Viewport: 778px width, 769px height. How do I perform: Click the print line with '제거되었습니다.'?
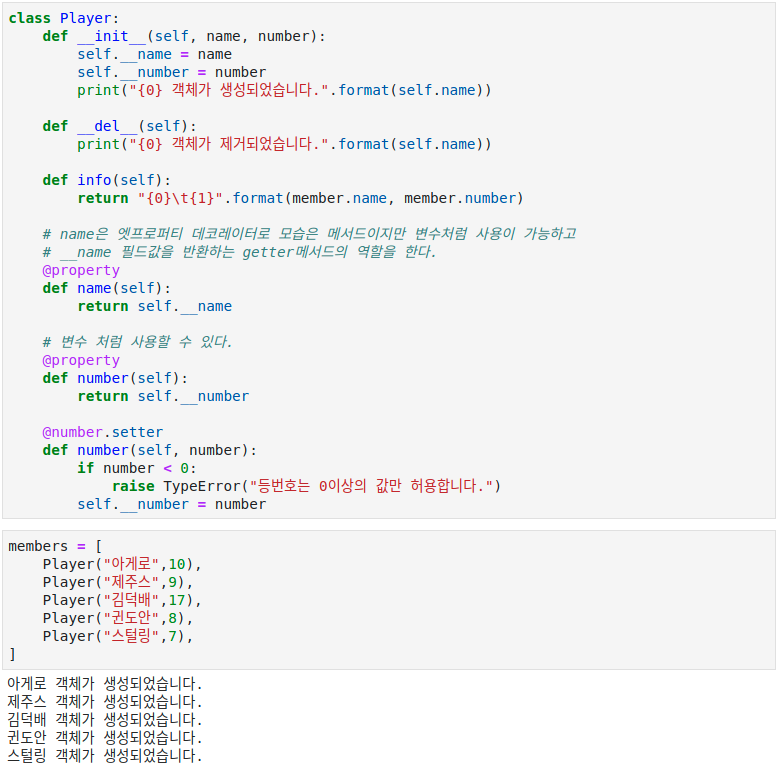[284, 144]
